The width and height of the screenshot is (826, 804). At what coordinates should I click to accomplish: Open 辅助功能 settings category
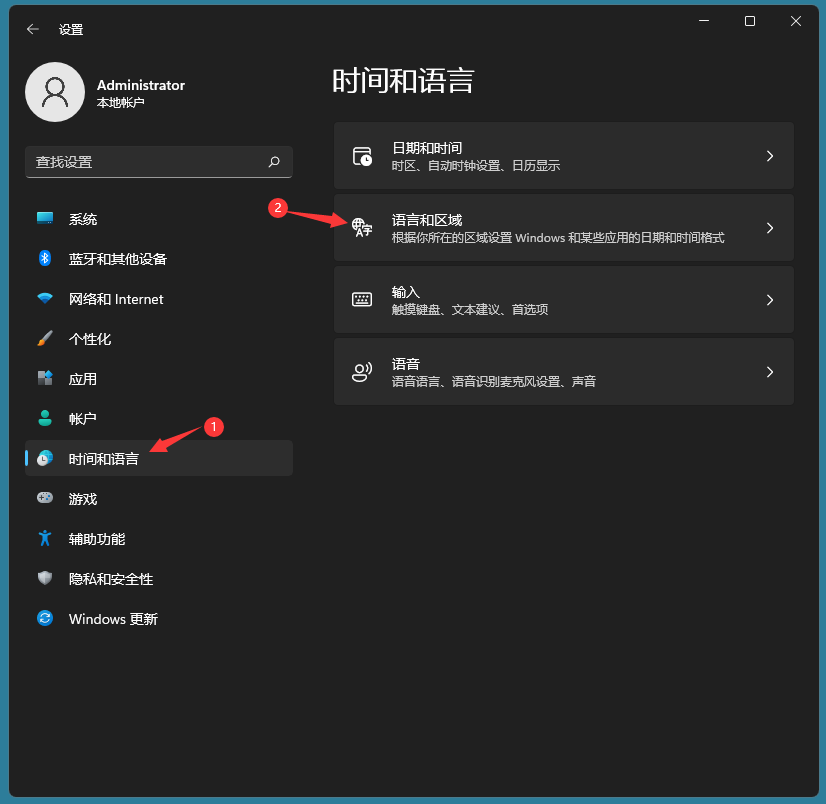159,538
